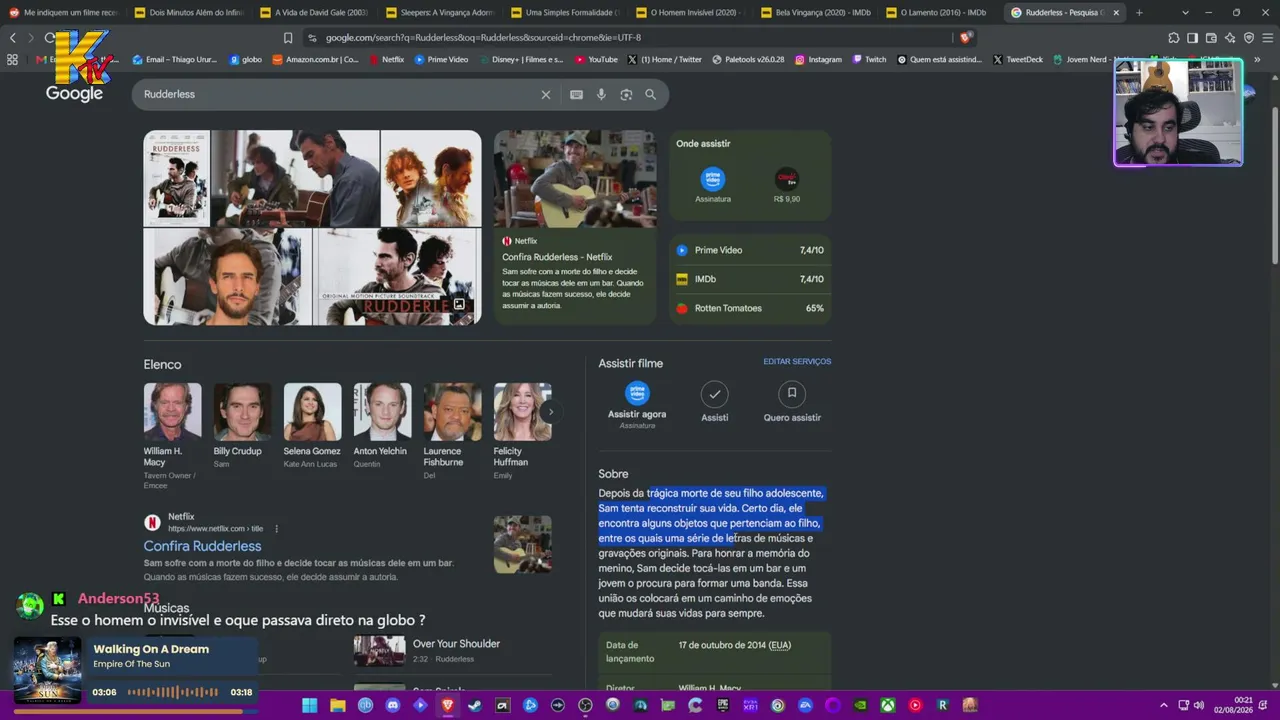Open Xbox app from the taskbar
The width and height of the screenshot is (1280, 720).
[x=887, y=705]
